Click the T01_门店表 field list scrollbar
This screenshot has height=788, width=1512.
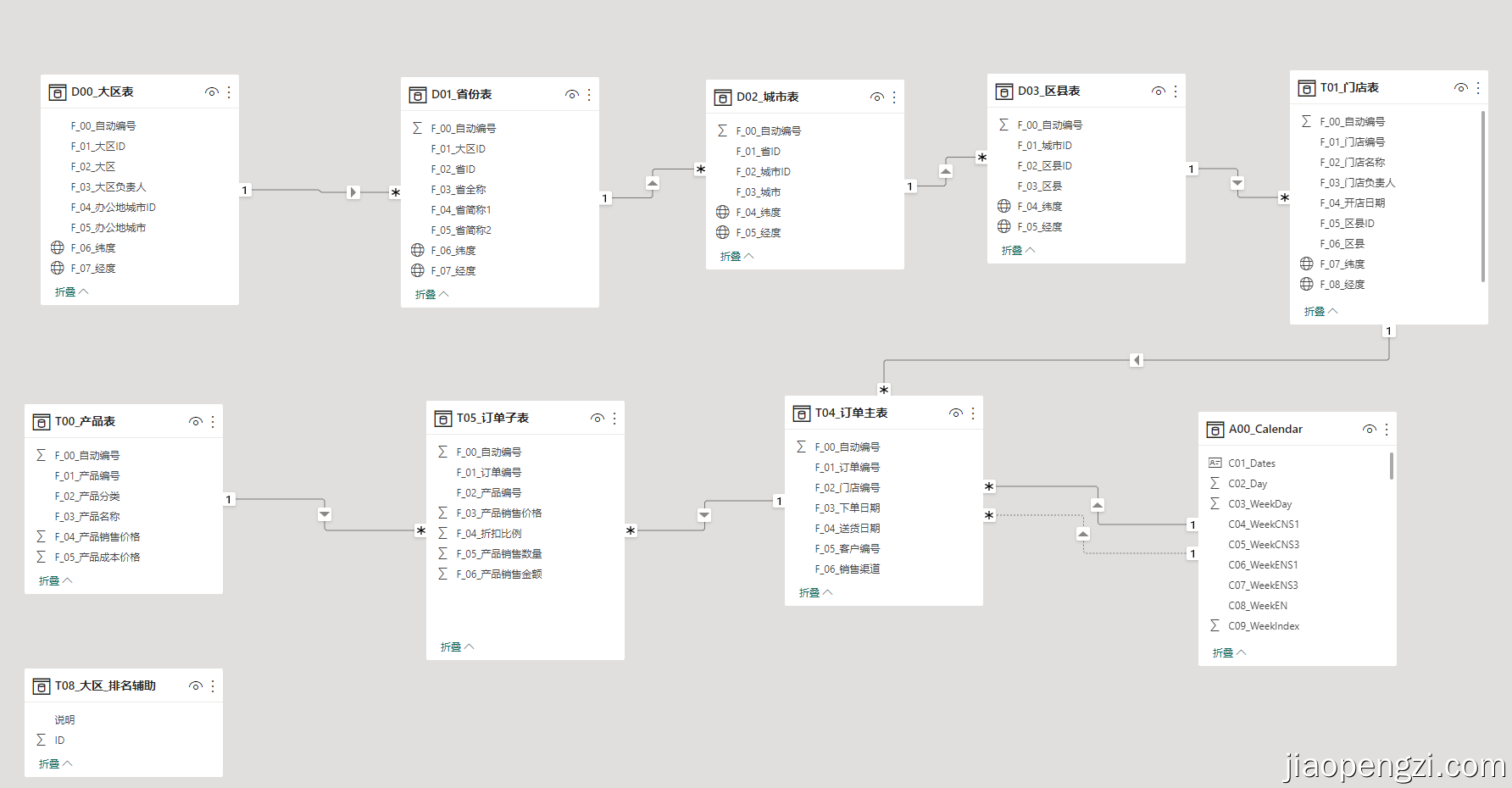(1483, 197)
